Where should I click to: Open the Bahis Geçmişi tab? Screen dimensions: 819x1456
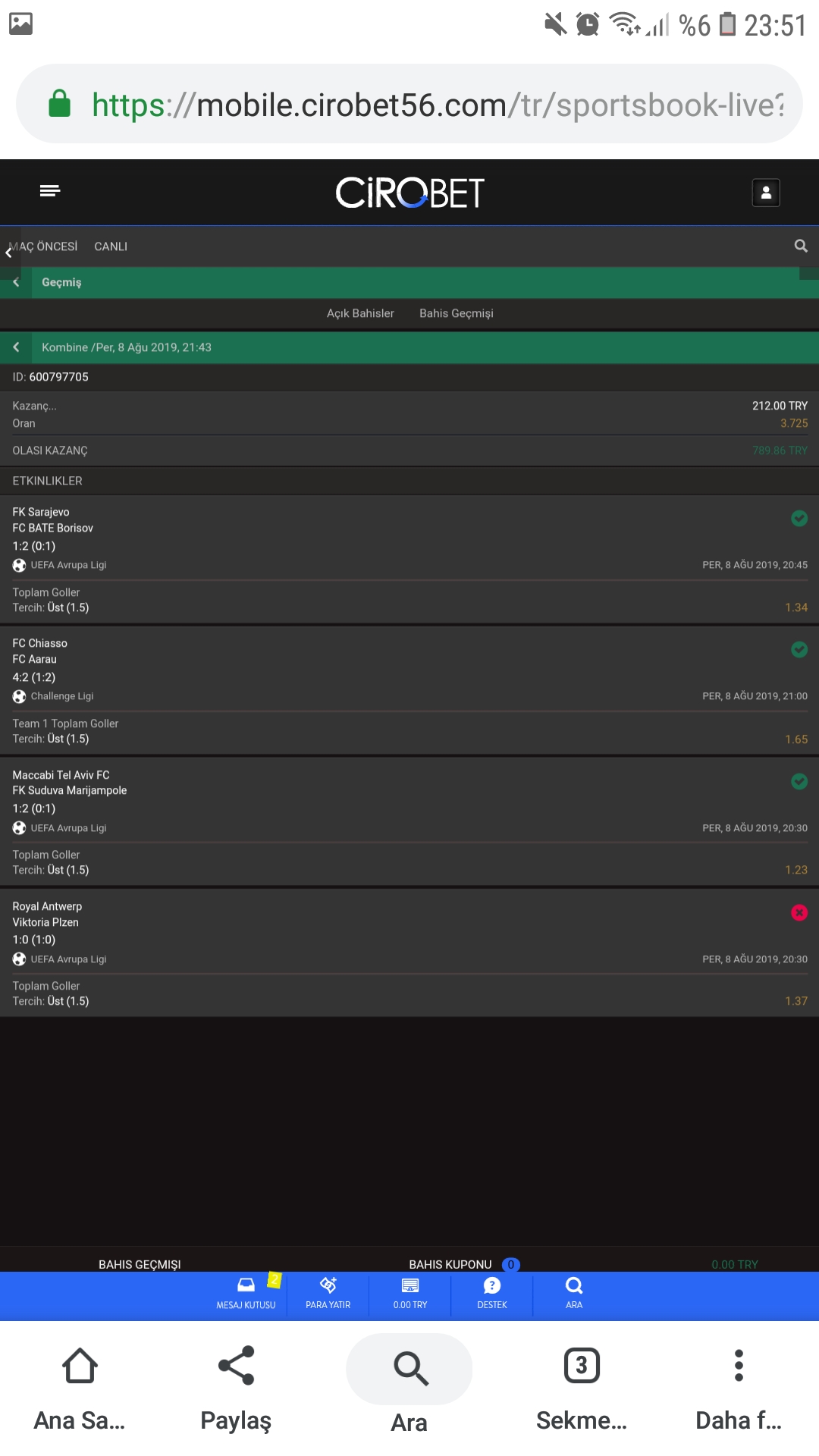[457, 313]
